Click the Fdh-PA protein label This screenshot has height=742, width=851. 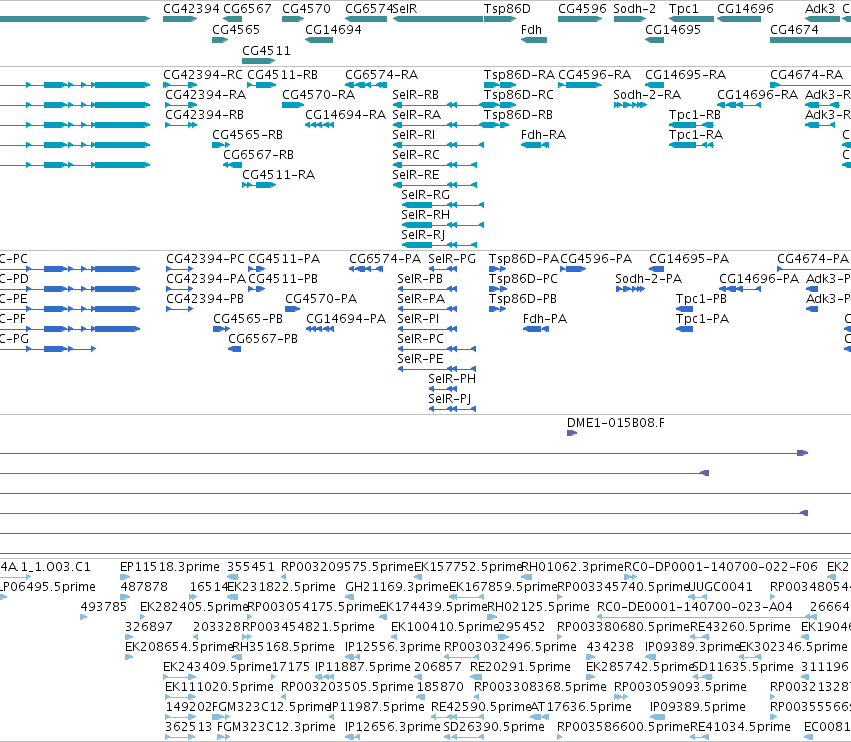pyautogui.click(x=545, y=319)
